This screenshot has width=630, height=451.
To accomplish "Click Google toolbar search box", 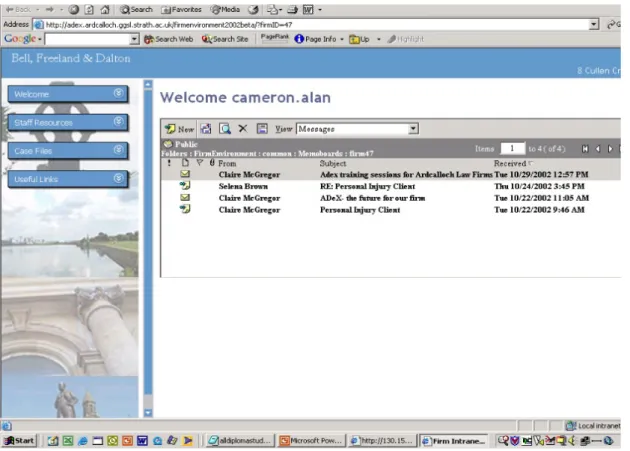I will click(88, 39).
